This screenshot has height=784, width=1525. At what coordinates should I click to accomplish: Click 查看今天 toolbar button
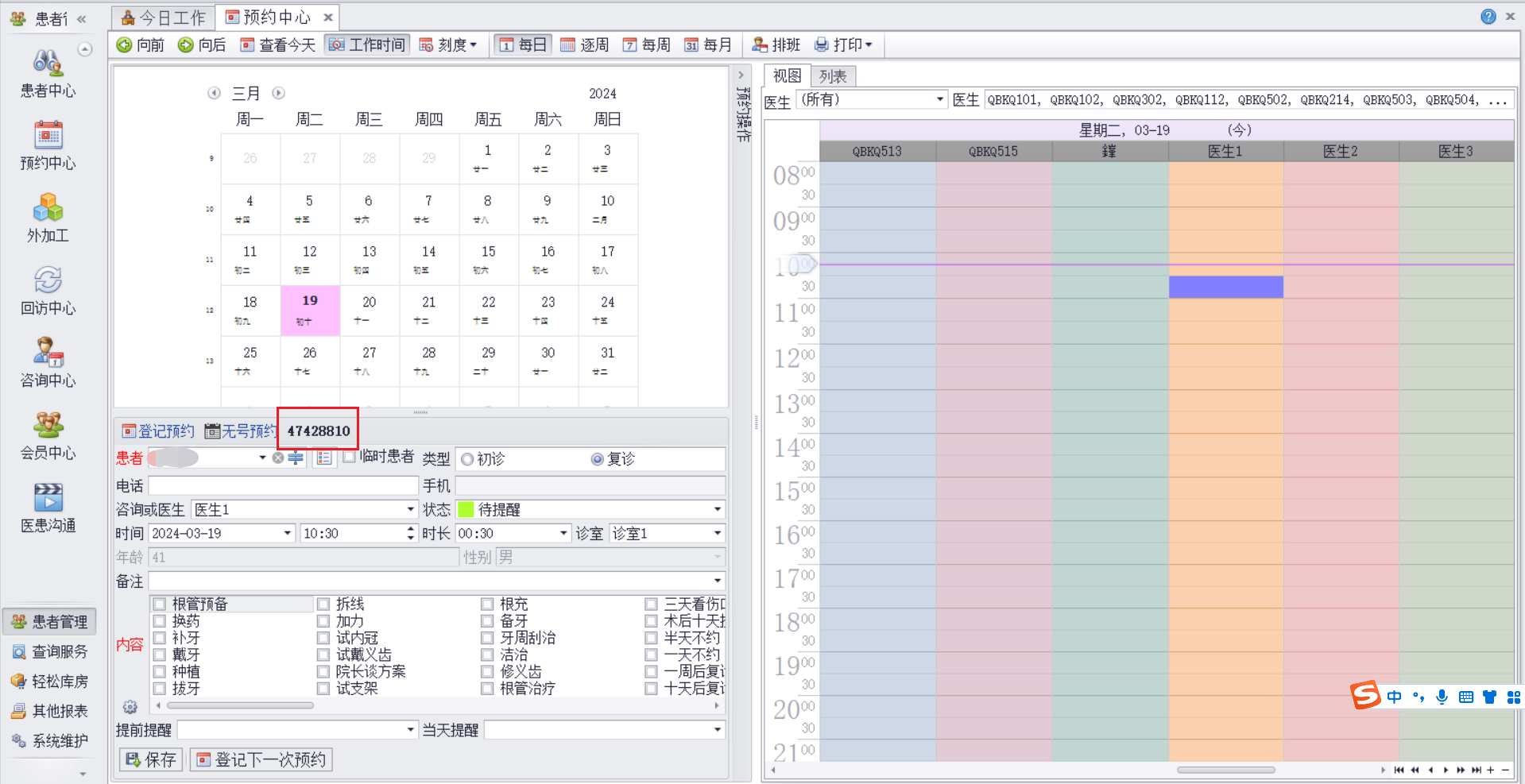tap(277, 45)
